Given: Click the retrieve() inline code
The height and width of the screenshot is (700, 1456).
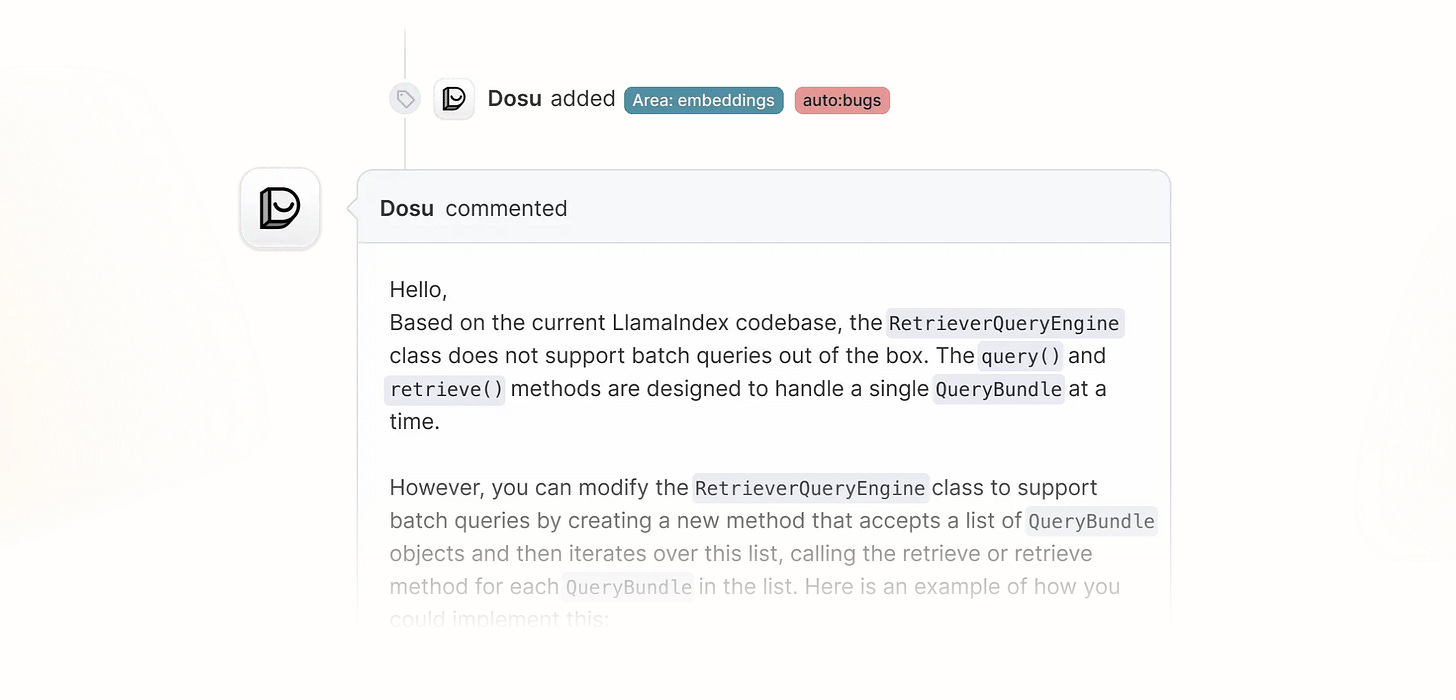Looking at the screenshot, I should point(446,389).
